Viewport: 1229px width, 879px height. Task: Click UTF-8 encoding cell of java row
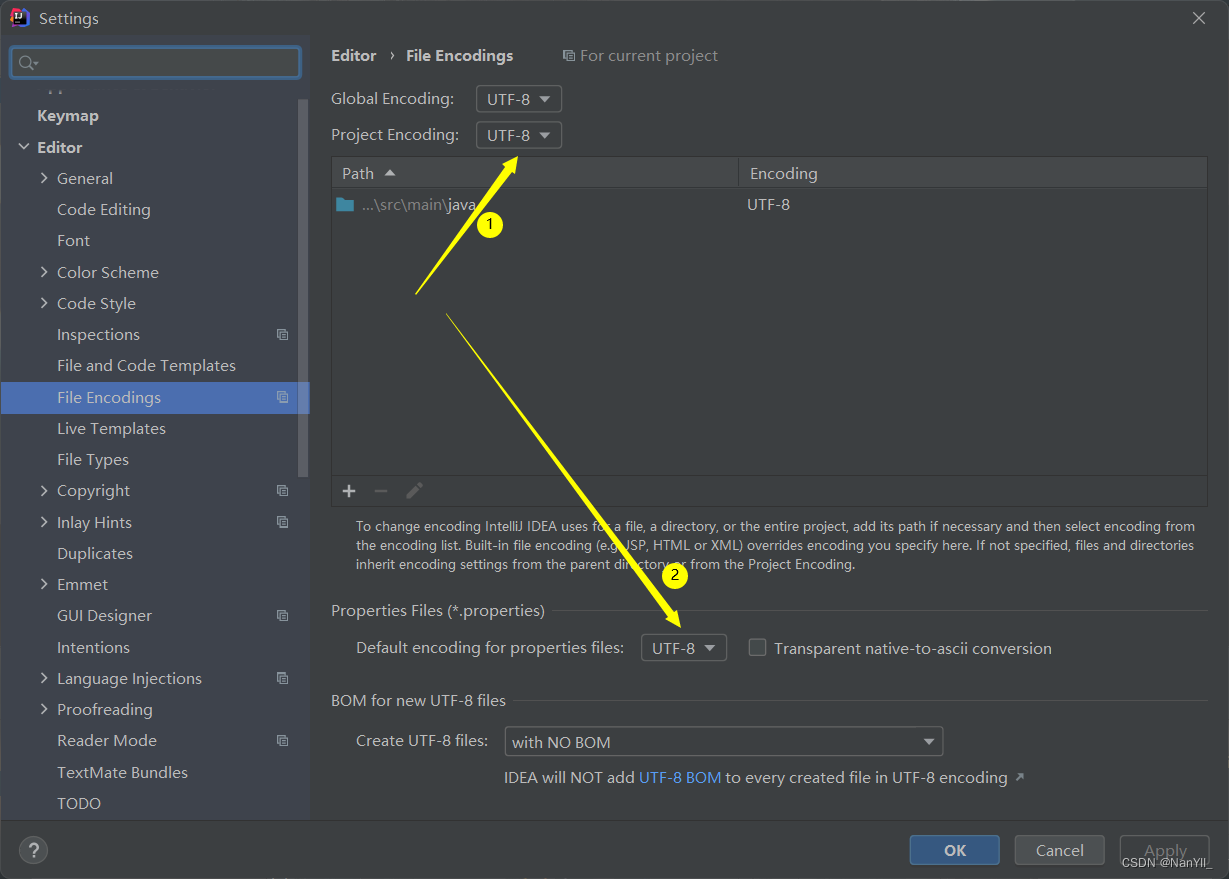tap(769, 204)
